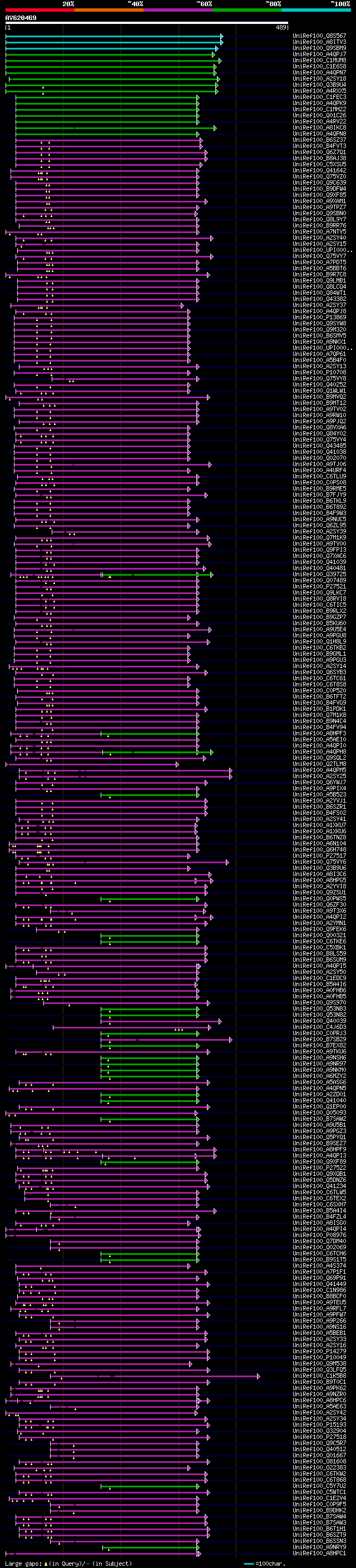The width and height of the screenshot is (356, 1568).
Task: Click the green ~80% identity legend bar
Action: tap(247, 10)
